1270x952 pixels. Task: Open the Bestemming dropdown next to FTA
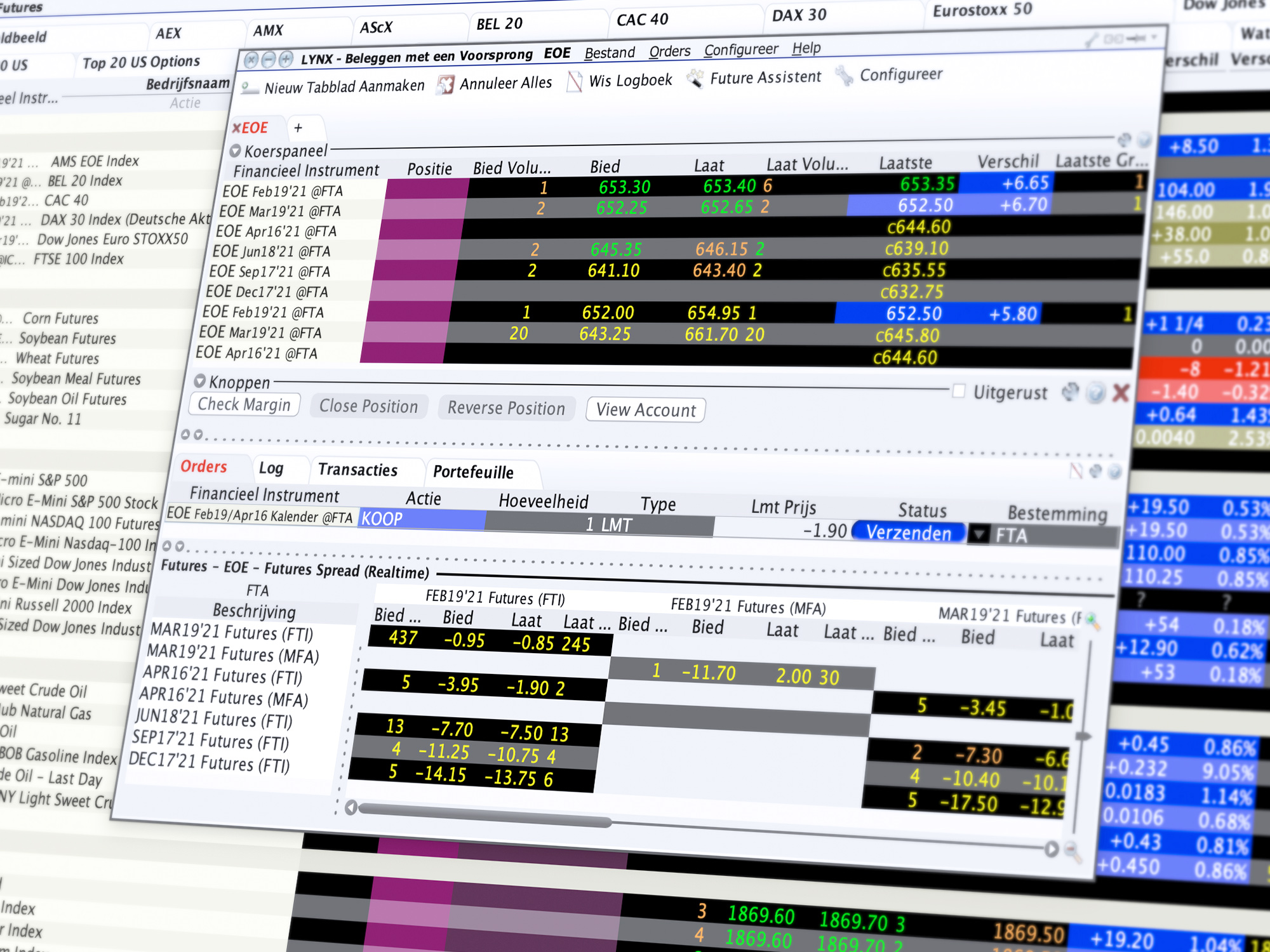979,534
